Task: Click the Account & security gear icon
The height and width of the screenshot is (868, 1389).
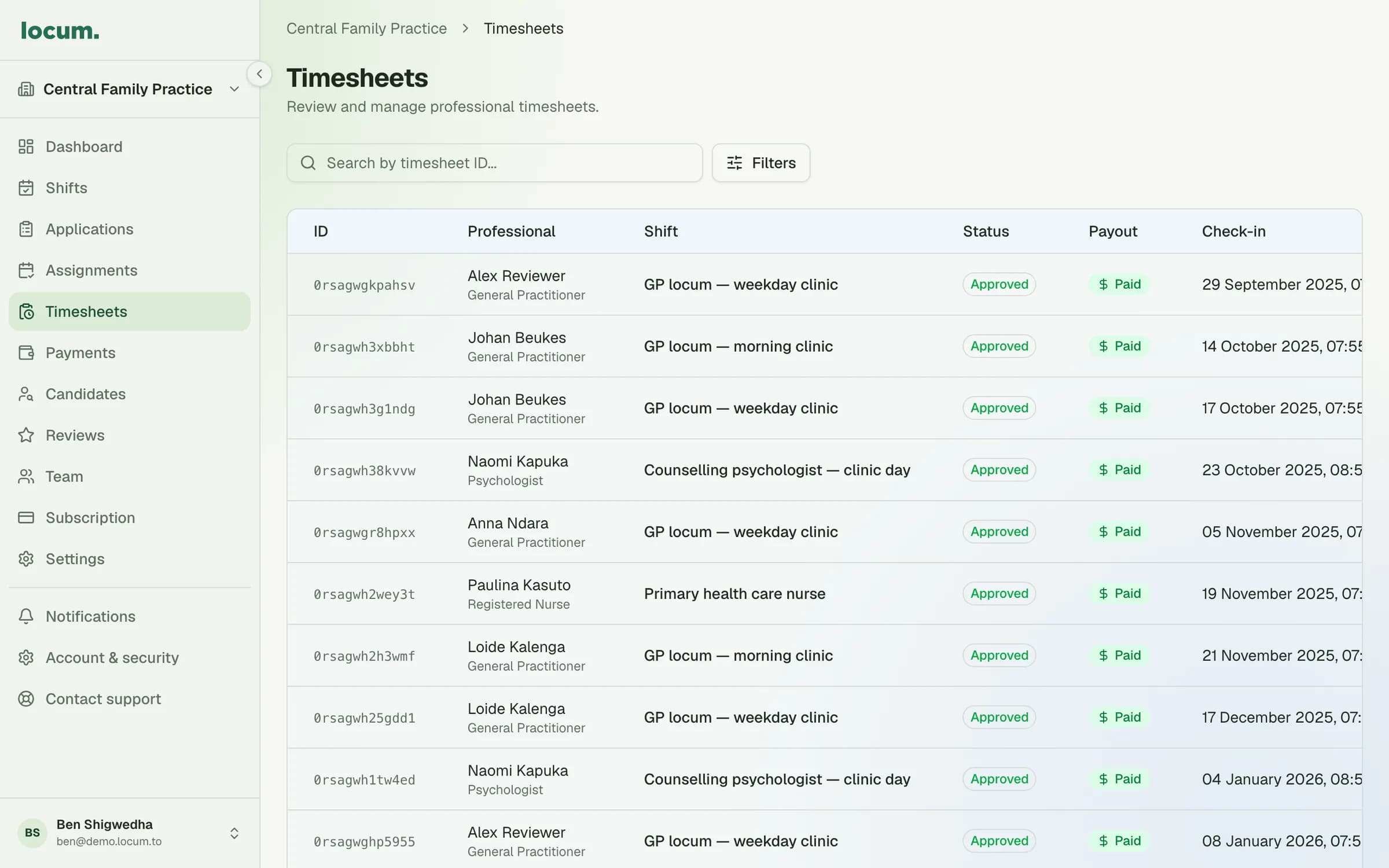Action: tap(26, 657)
